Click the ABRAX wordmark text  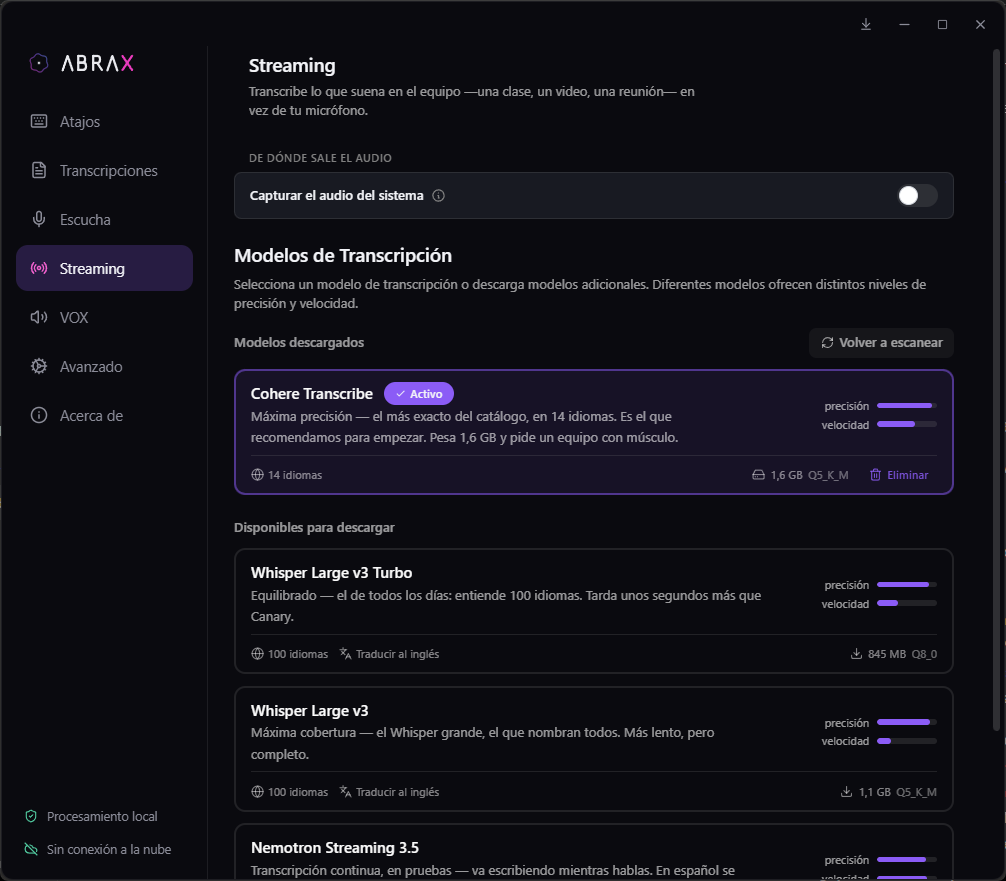point(98,63)
